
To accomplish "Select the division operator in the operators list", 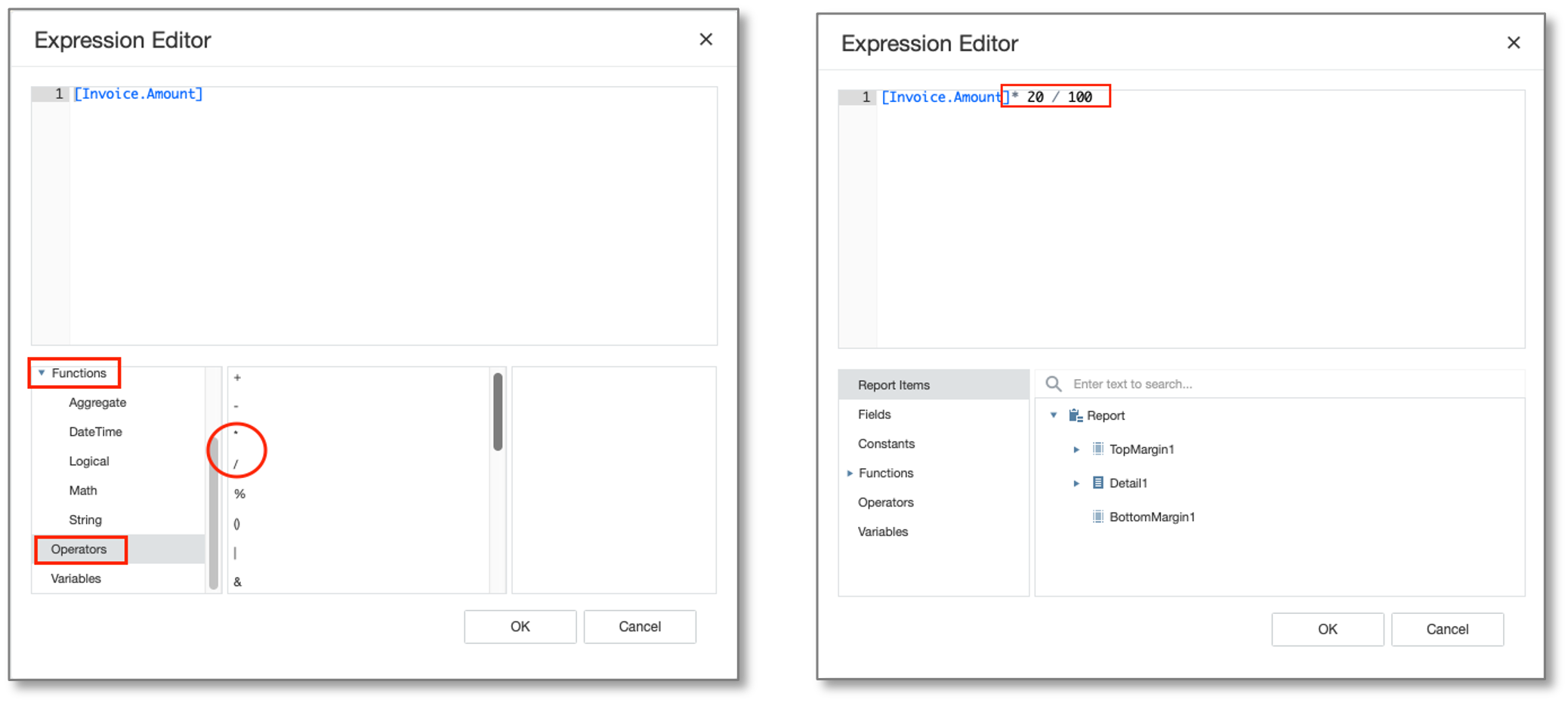I will [x=236, y=464].
